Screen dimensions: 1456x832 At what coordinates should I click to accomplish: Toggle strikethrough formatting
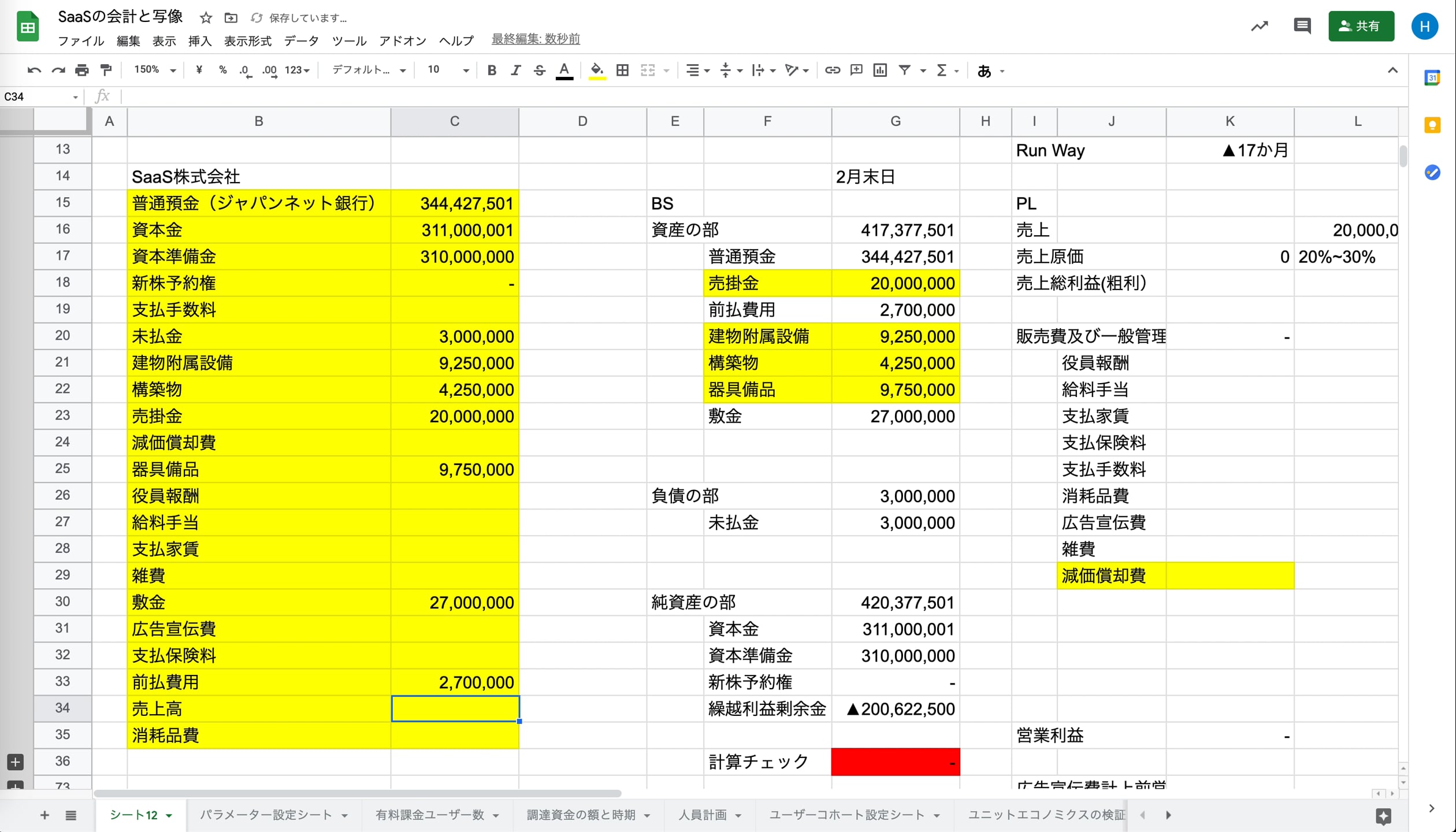pos(539,70)
